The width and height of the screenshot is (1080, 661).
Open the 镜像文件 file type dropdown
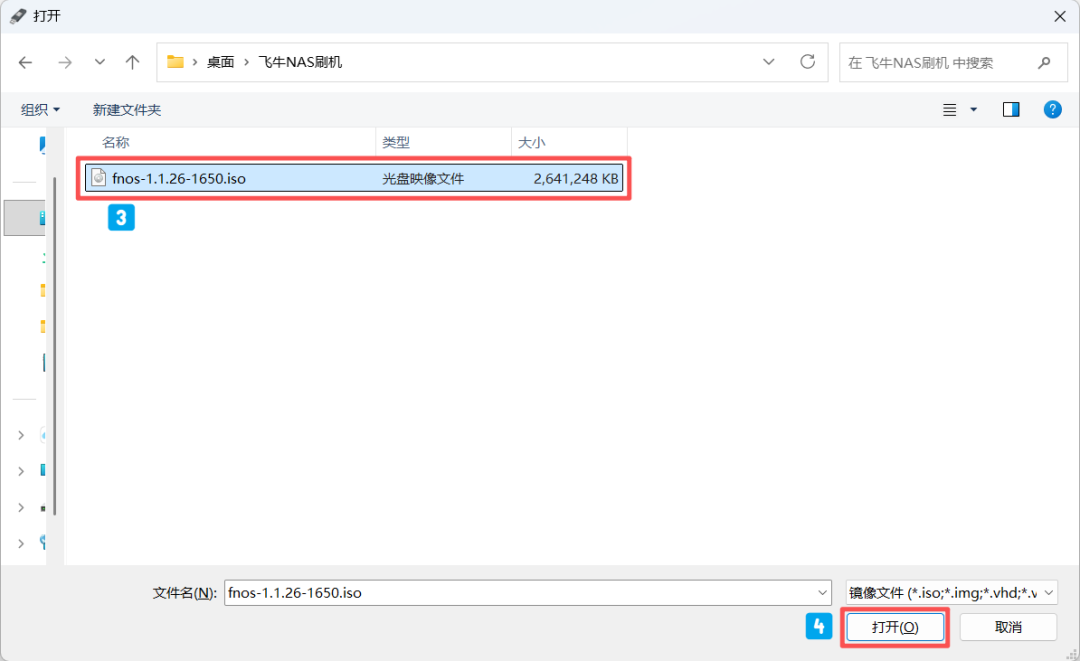(951, 593)
